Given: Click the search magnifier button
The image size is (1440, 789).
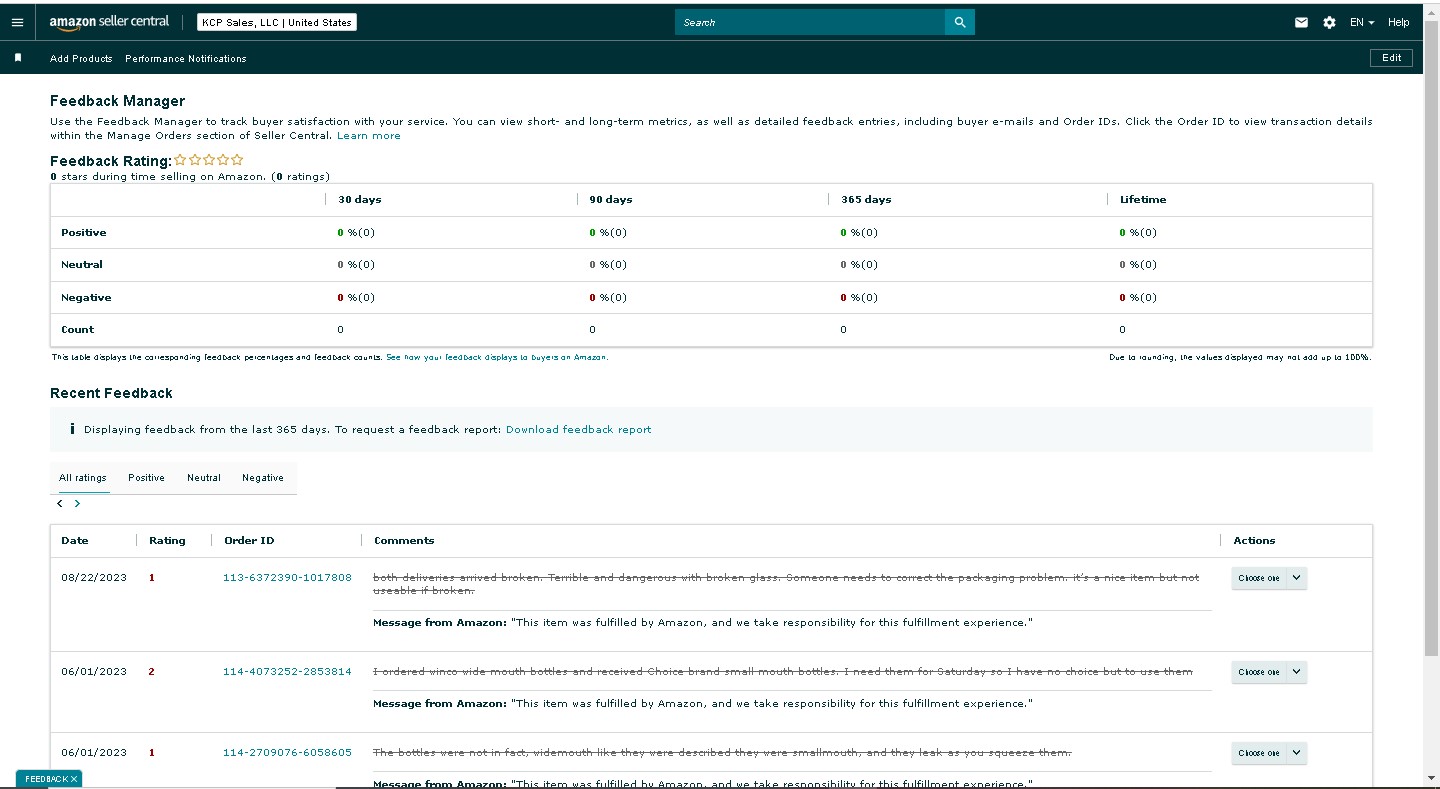Looking at the screenshot, I should [960, 22].
